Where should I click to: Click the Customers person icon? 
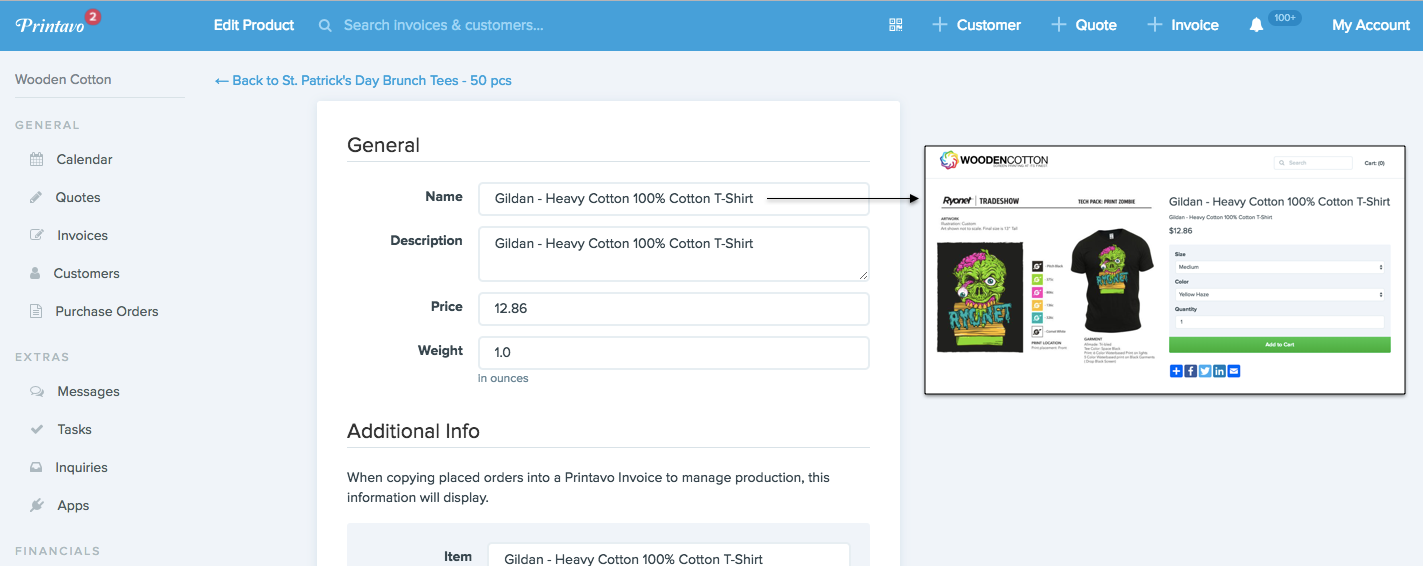[x=36, y=273]
